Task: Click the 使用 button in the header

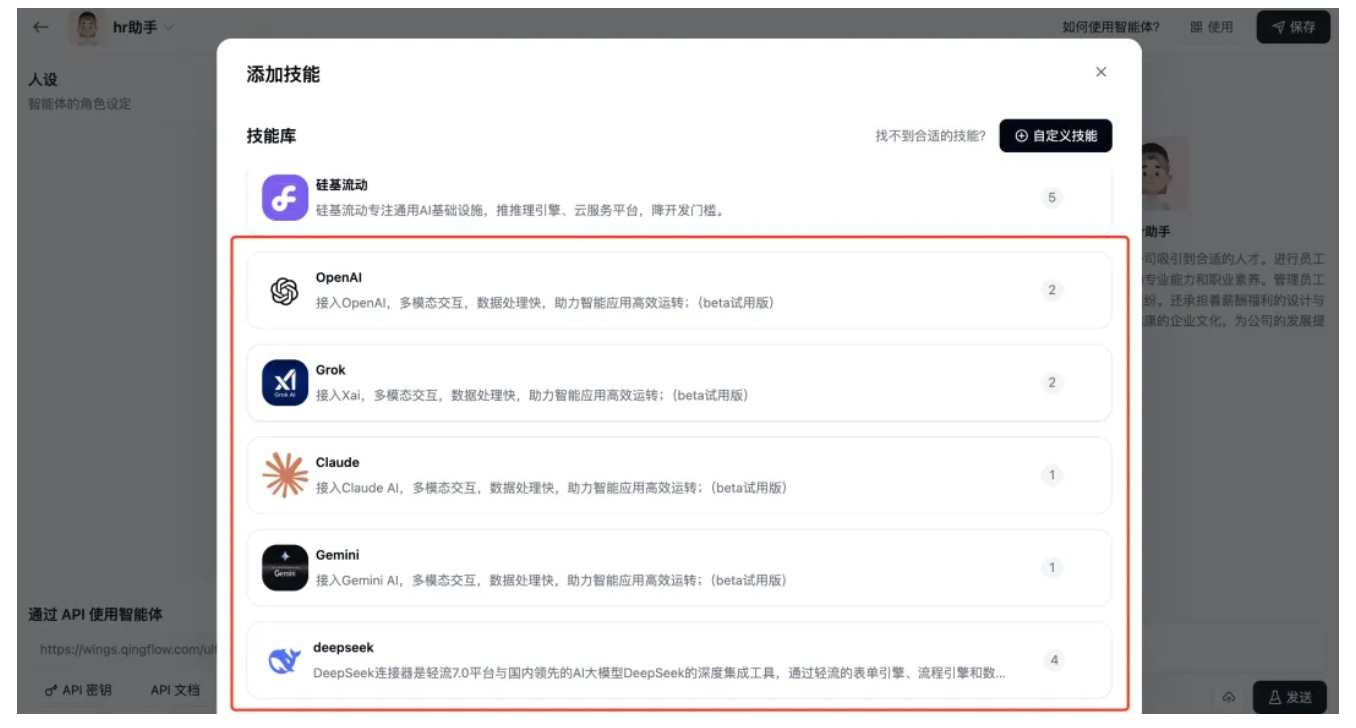Action: (1211, 27)
